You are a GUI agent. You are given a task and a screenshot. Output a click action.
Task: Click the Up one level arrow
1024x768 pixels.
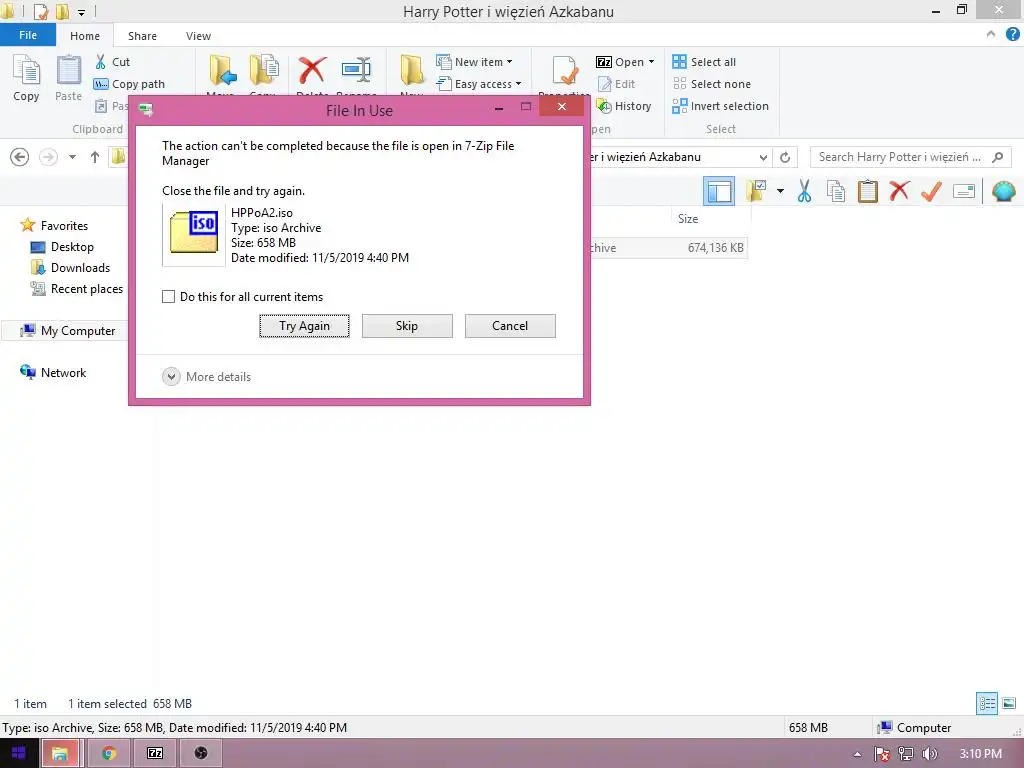pos(95,157)
